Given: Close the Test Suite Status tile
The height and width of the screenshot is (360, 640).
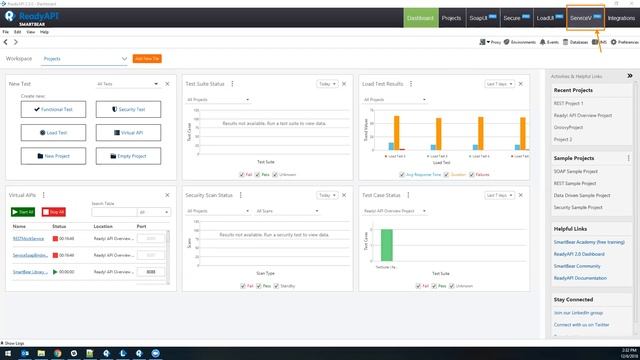Looking at the screenshot, I should [344, 84].
